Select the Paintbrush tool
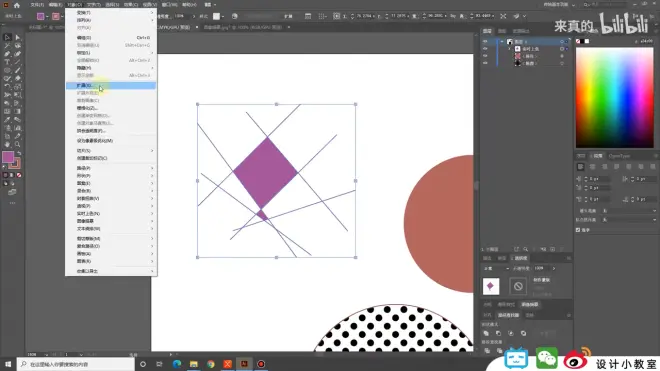Image resolution: width=660 pixels, height=371 pixels. (x=17, y=70)
